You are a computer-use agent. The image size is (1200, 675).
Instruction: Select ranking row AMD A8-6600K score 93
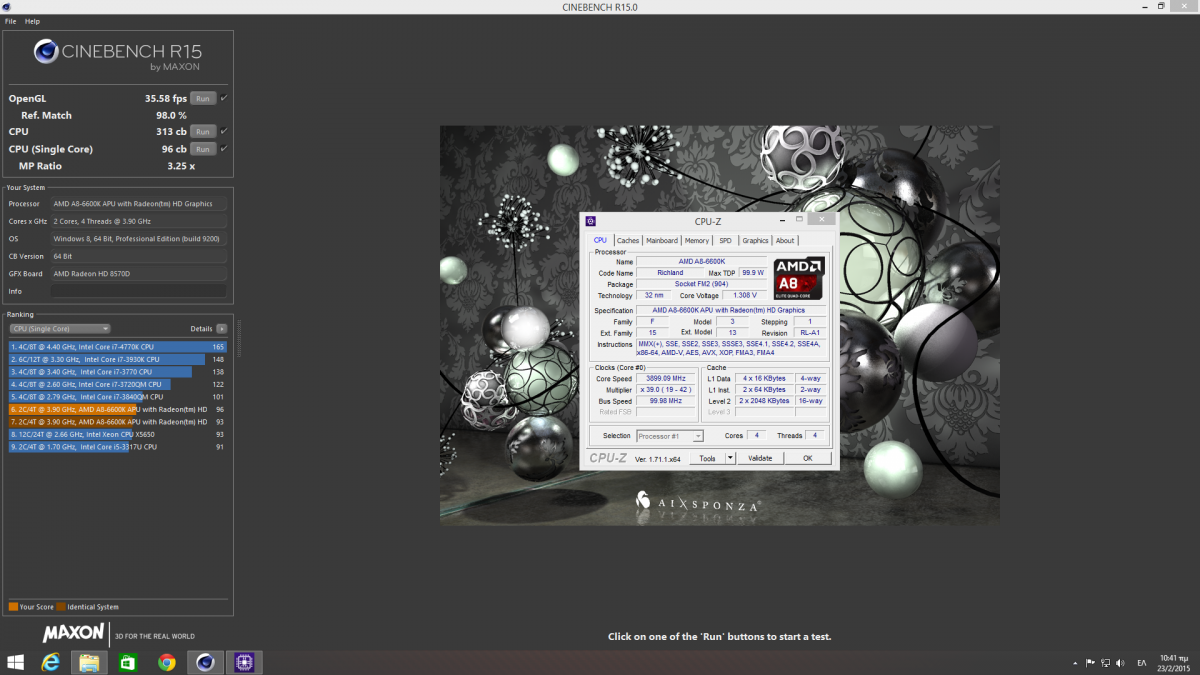coord(118,421)
